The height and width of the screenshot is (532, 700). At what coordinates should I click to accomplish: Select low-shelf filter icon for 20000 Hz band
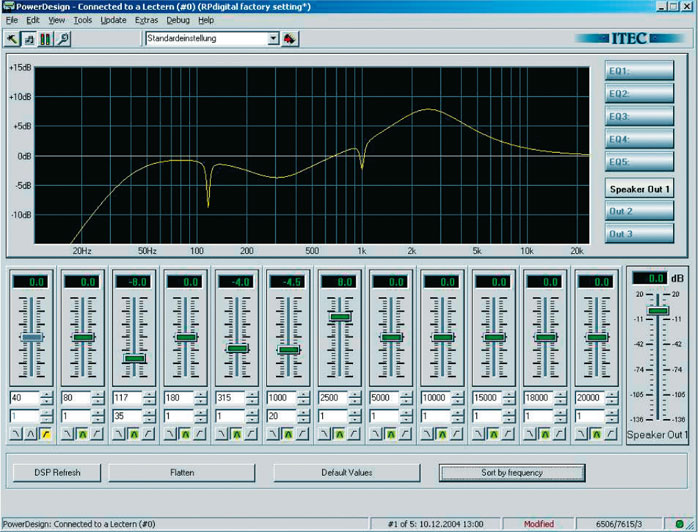pos(582,434)
